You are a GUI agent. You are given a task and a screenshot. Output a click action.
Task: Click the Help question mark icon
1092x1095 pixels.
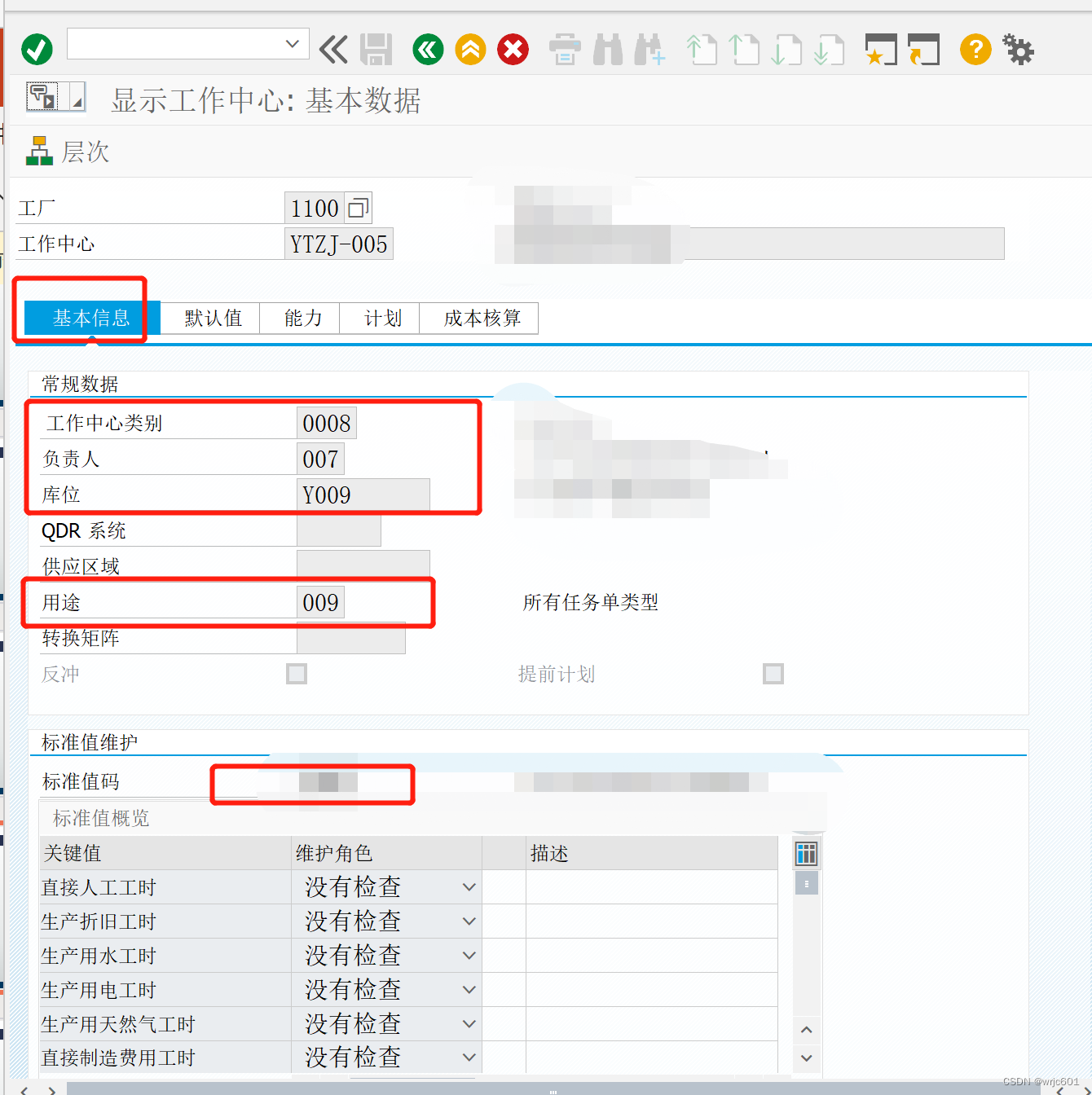pos(975,49)
